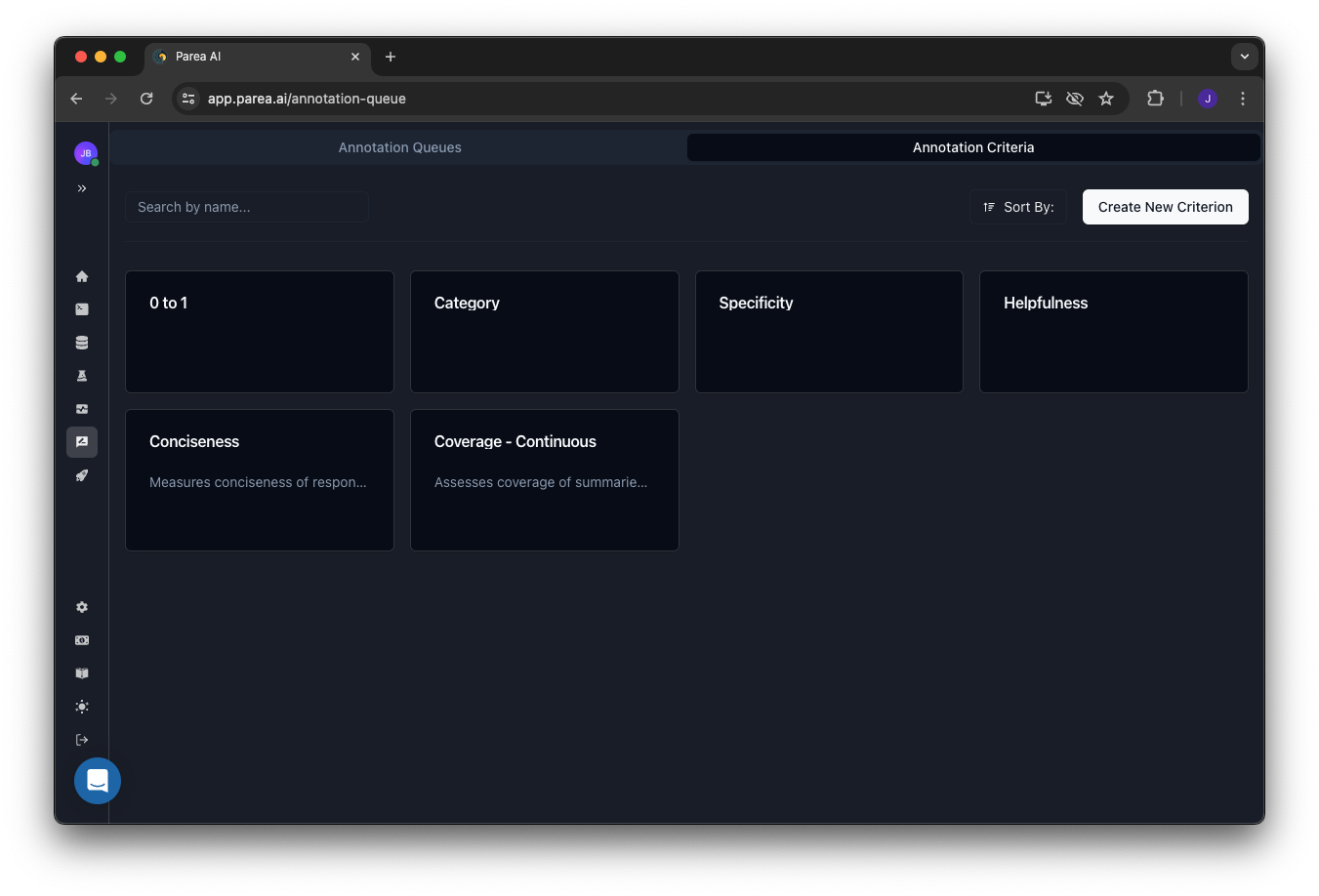Open the Specificity criterion card
Viewport: 1319px width, 896px height.
click(x=829, y=332)
